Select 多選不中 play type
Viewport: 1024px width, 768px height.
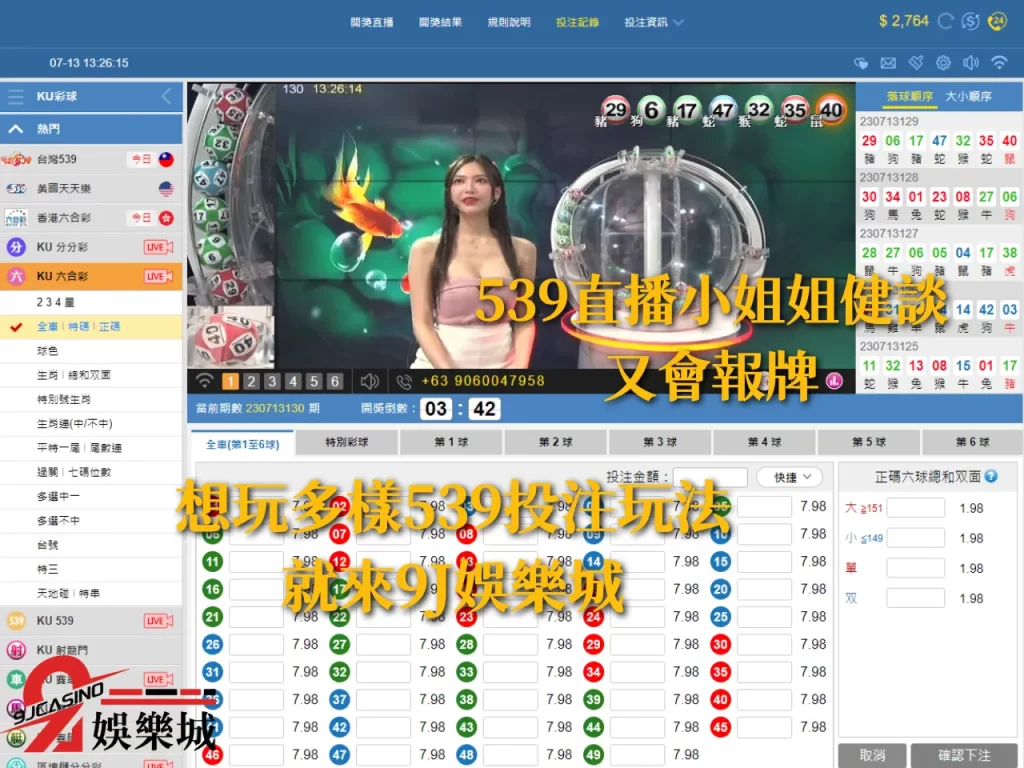pos(91,520)
